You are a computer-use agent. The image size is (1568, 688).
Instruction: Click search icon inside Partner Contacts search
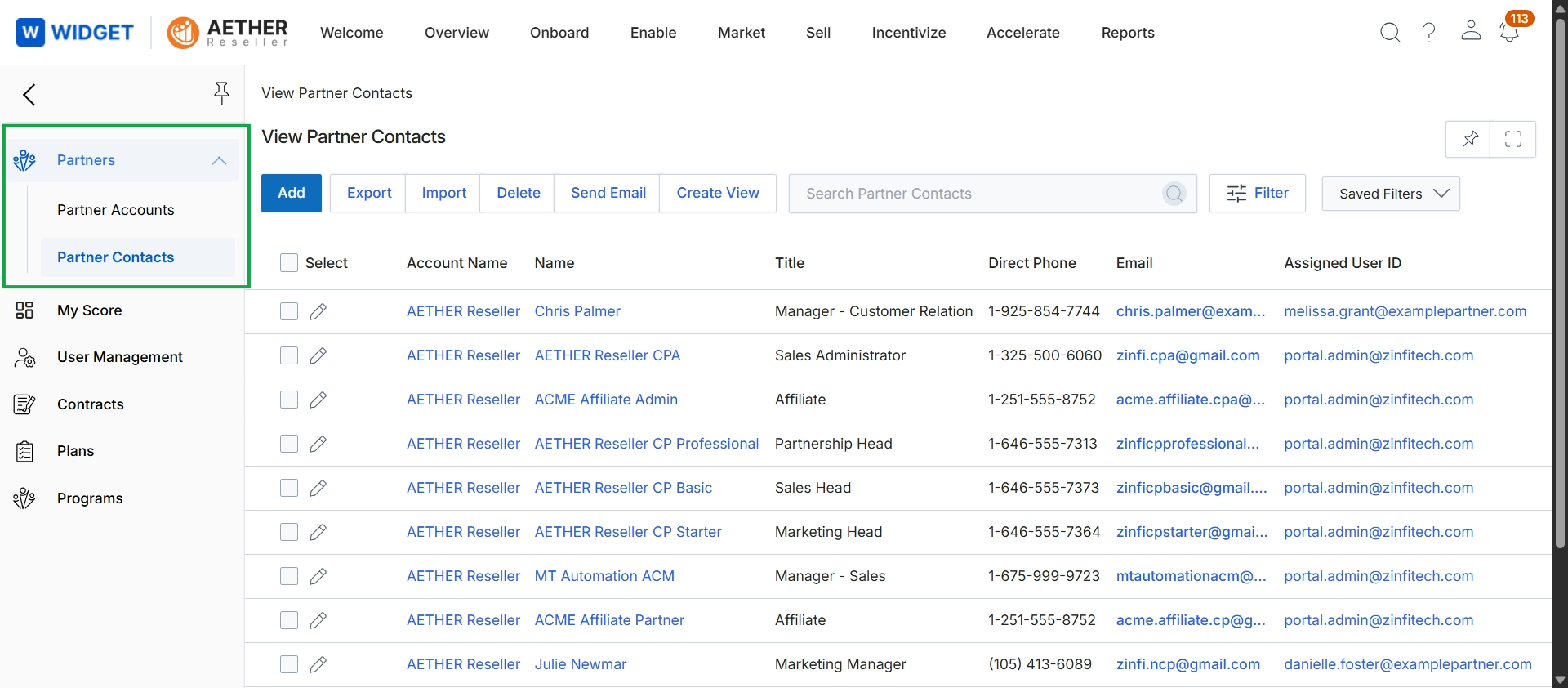click(1174, 194)
